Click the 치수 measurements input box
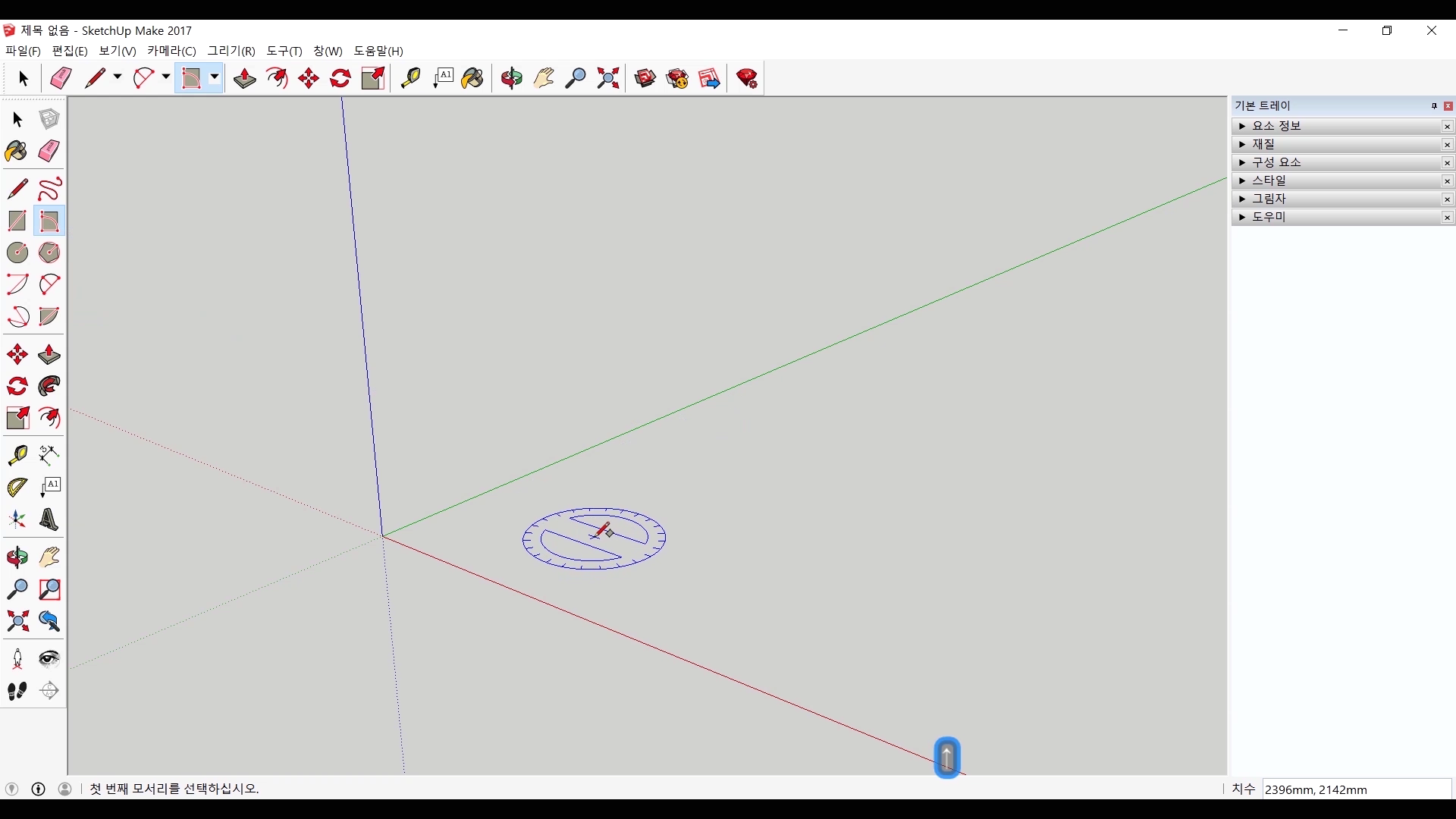Screen dimensions: 1456x819 click(1356, 789)
